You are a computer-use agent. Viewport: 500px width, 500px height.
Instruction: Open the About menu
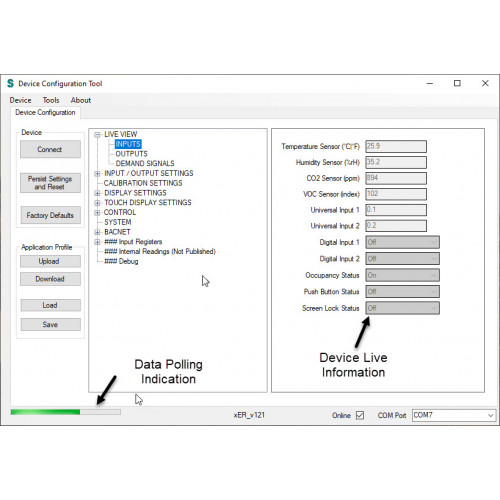(81, 100)
